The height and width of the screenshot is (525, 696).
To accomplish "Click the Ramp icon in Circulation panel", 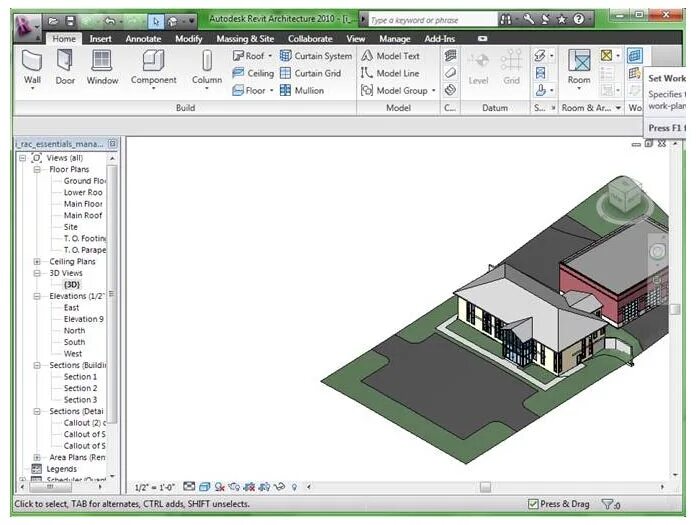I will 450,72.
